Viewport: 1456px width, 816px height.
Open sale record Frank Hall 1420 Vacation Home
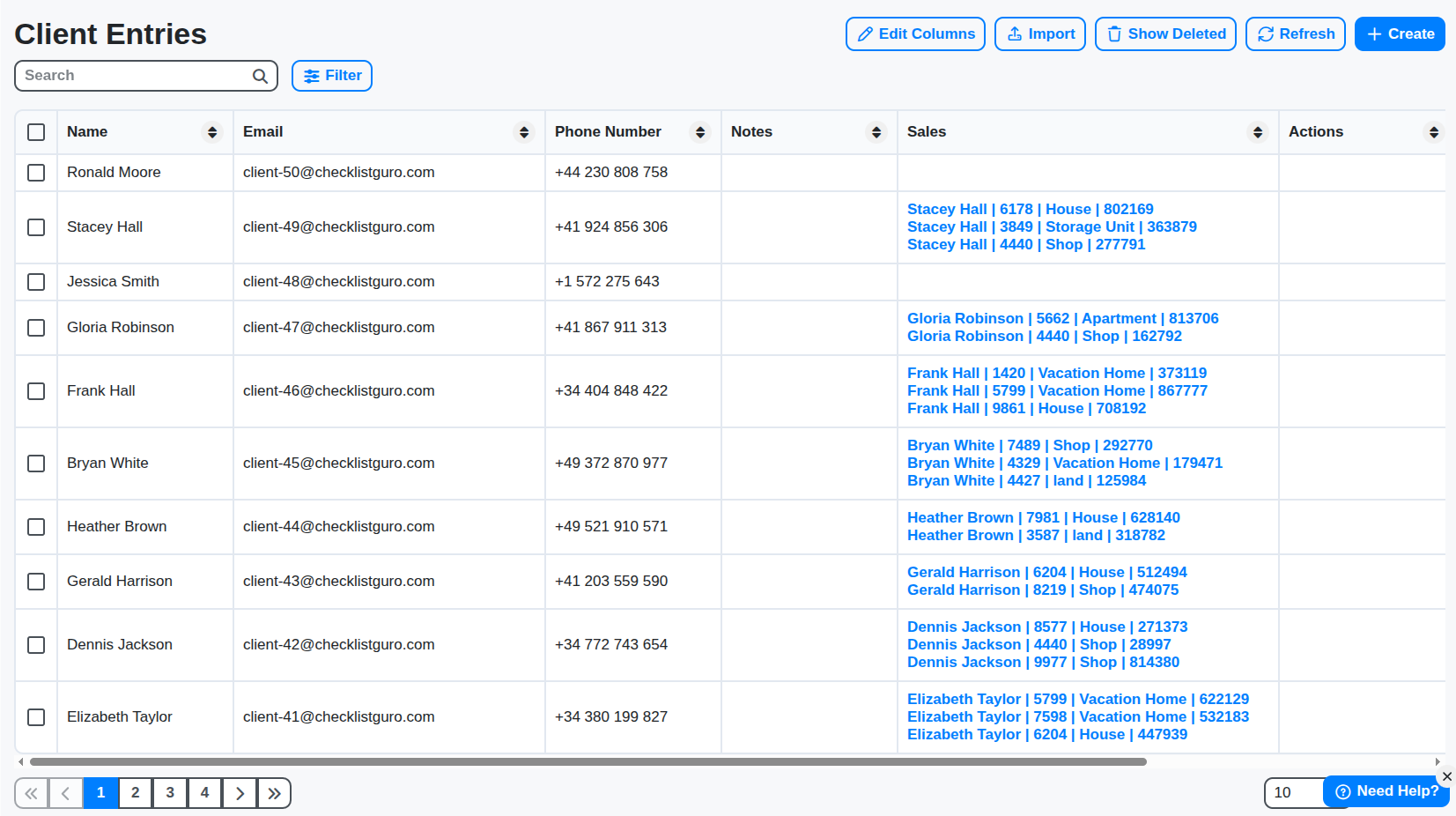(x=1057, y=373)
